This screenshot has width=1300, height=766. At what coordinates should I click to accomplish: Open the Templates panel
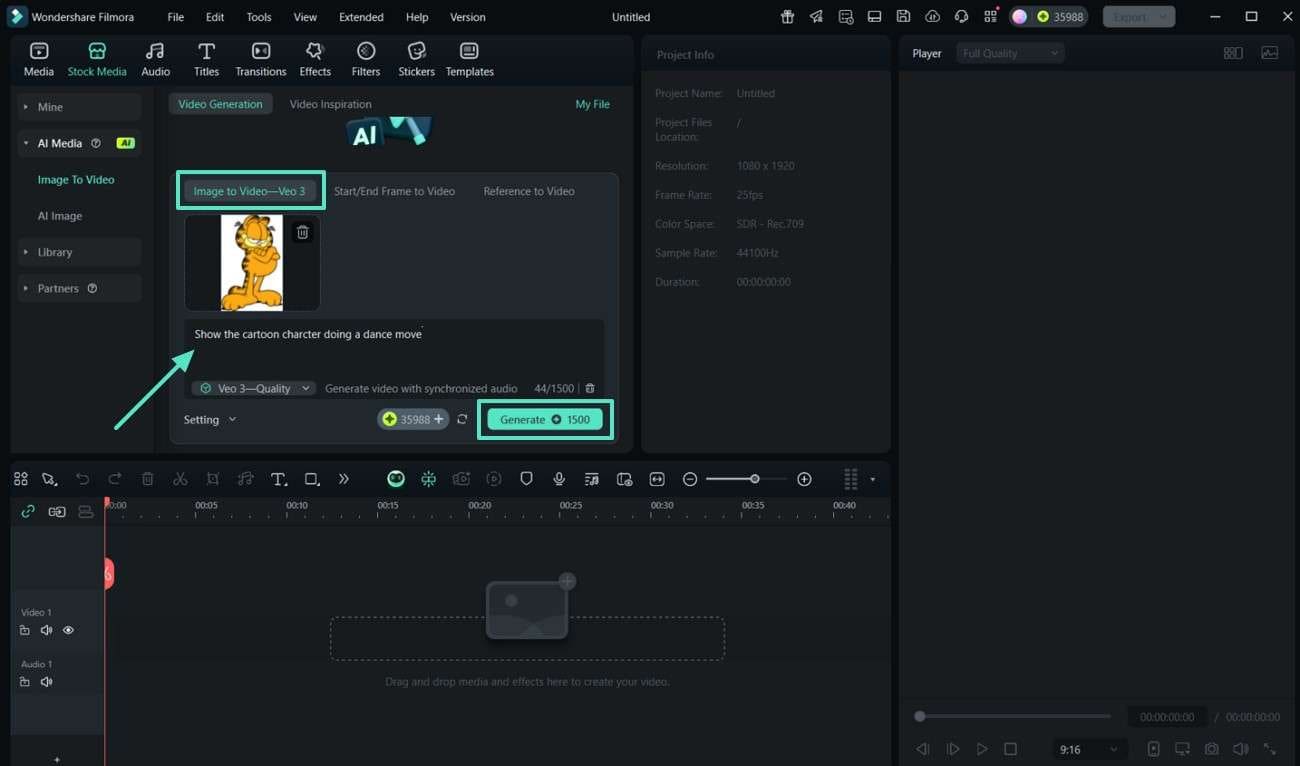click(469, 59)
